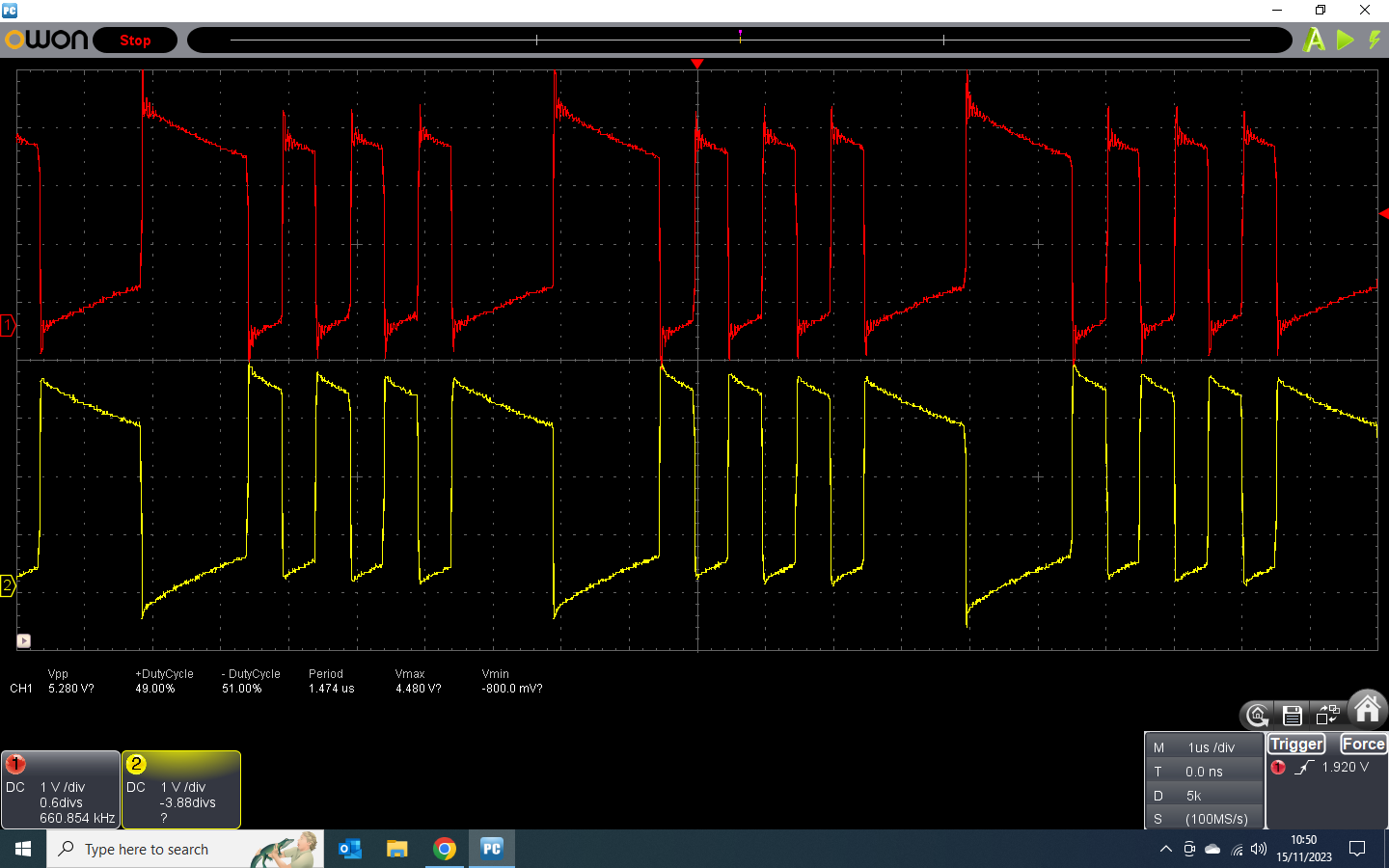Viewport: 1389px width, 868px height.
Task: Click the Windows search box
Action: (185, 849)
